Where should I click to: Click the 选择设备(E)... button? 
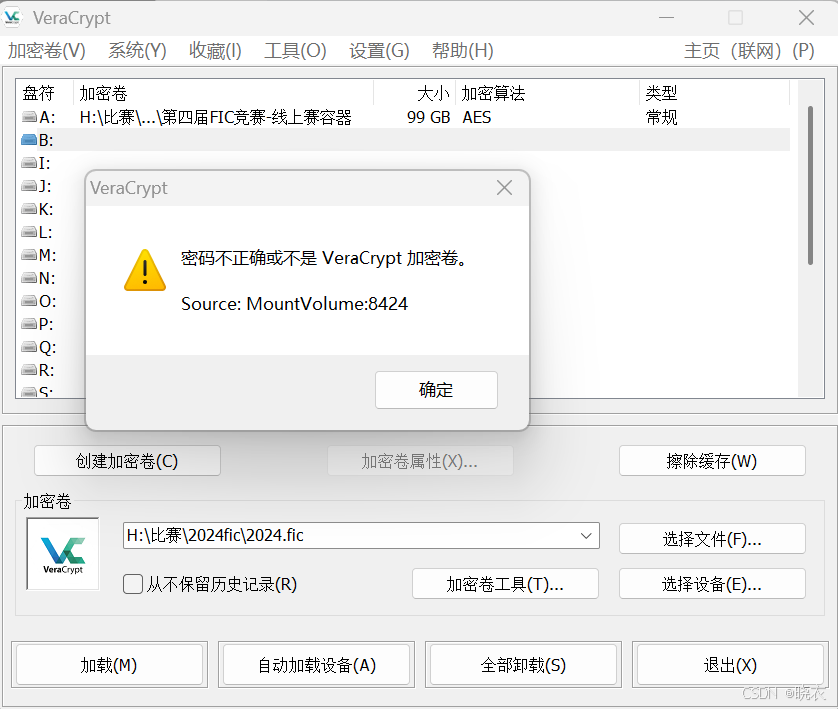coord(712,583)
